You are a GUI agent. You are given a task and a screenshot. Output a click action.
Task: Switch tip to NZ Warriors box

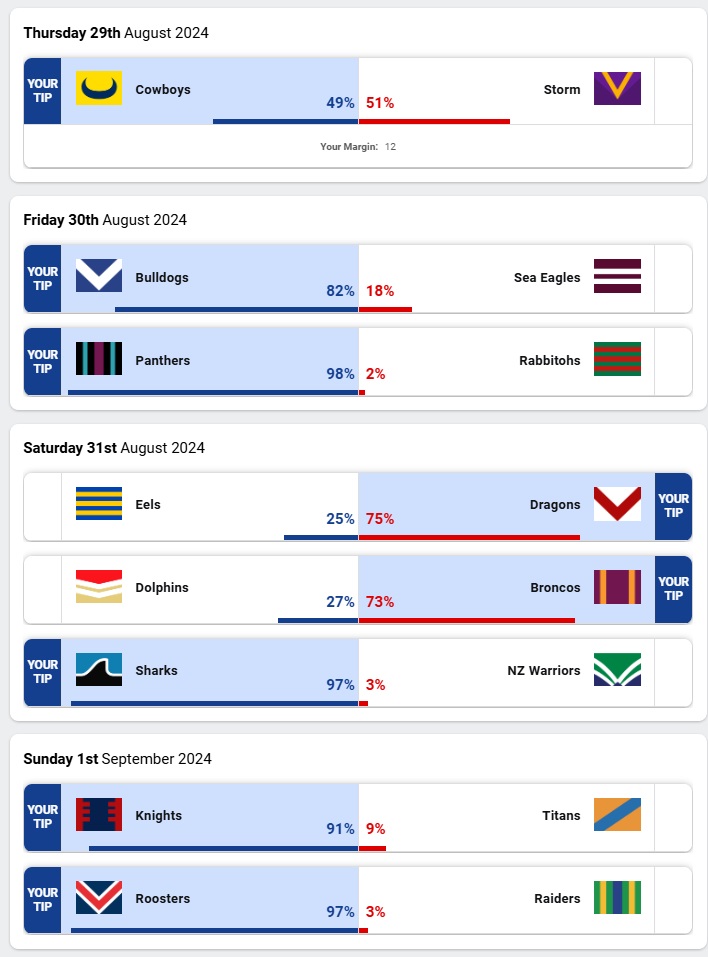click(673, 672)
